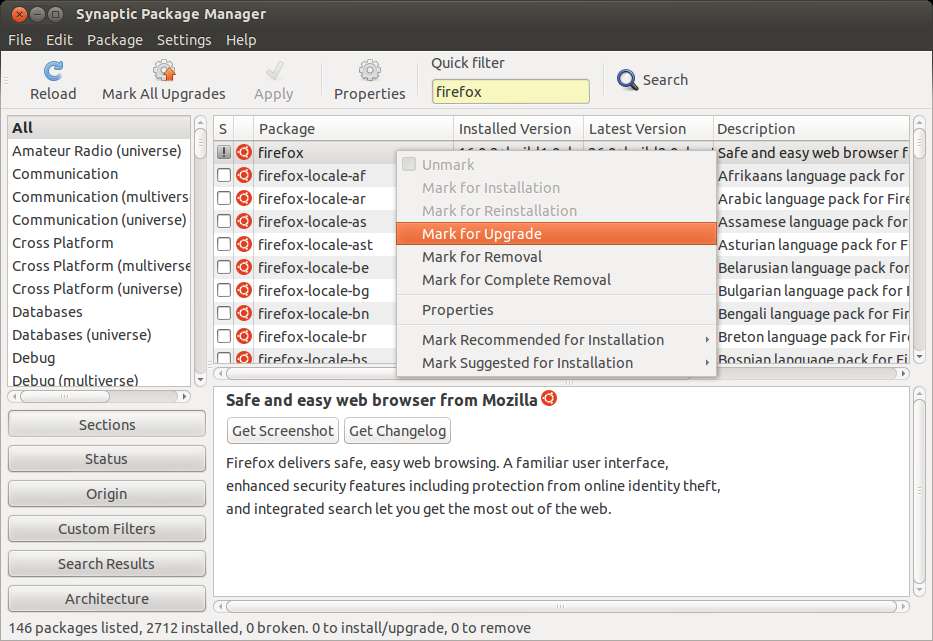Screen dimensions: 933x641
Task: Show the Status filter view
Action: pos(107,459)
